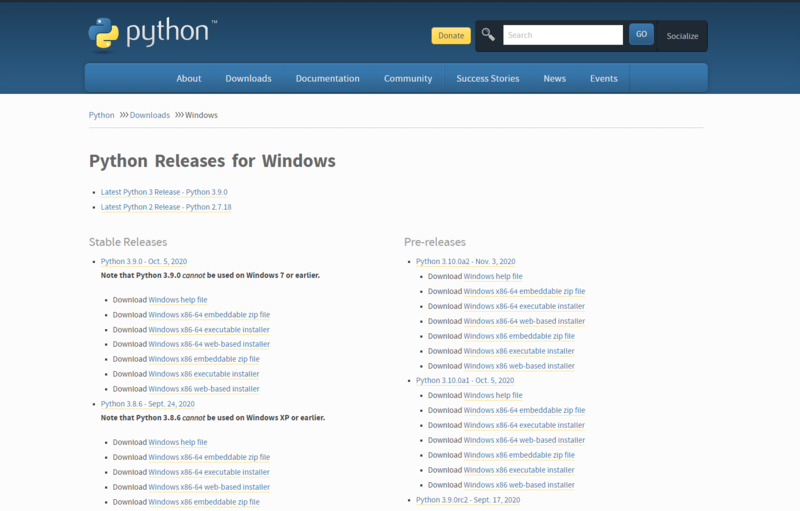The image size is (800, 511).
Task: Click the Python Releases for Windows heading
Action: [212, 161]
